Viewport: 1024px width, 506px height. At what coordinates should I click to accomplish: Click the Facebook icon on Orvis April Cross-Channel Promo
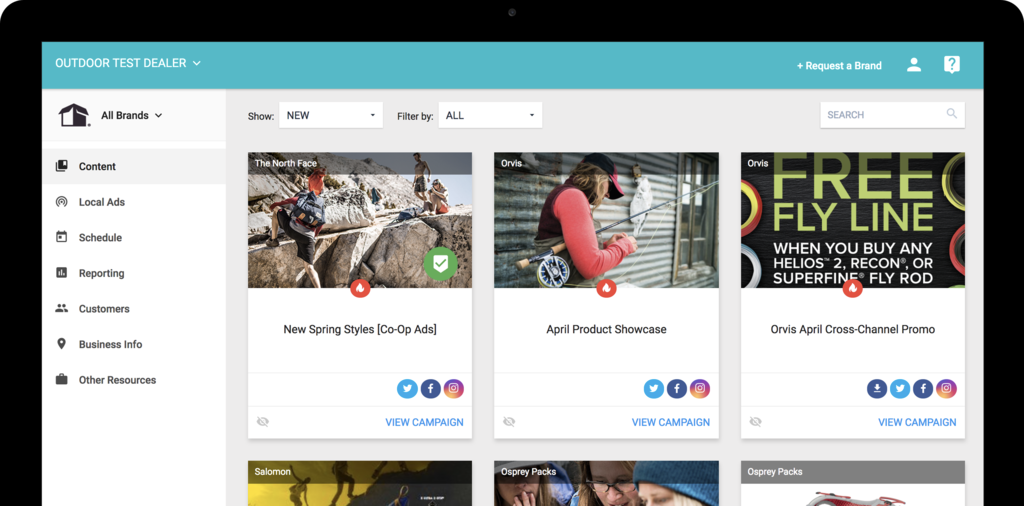tap(923, 389)
